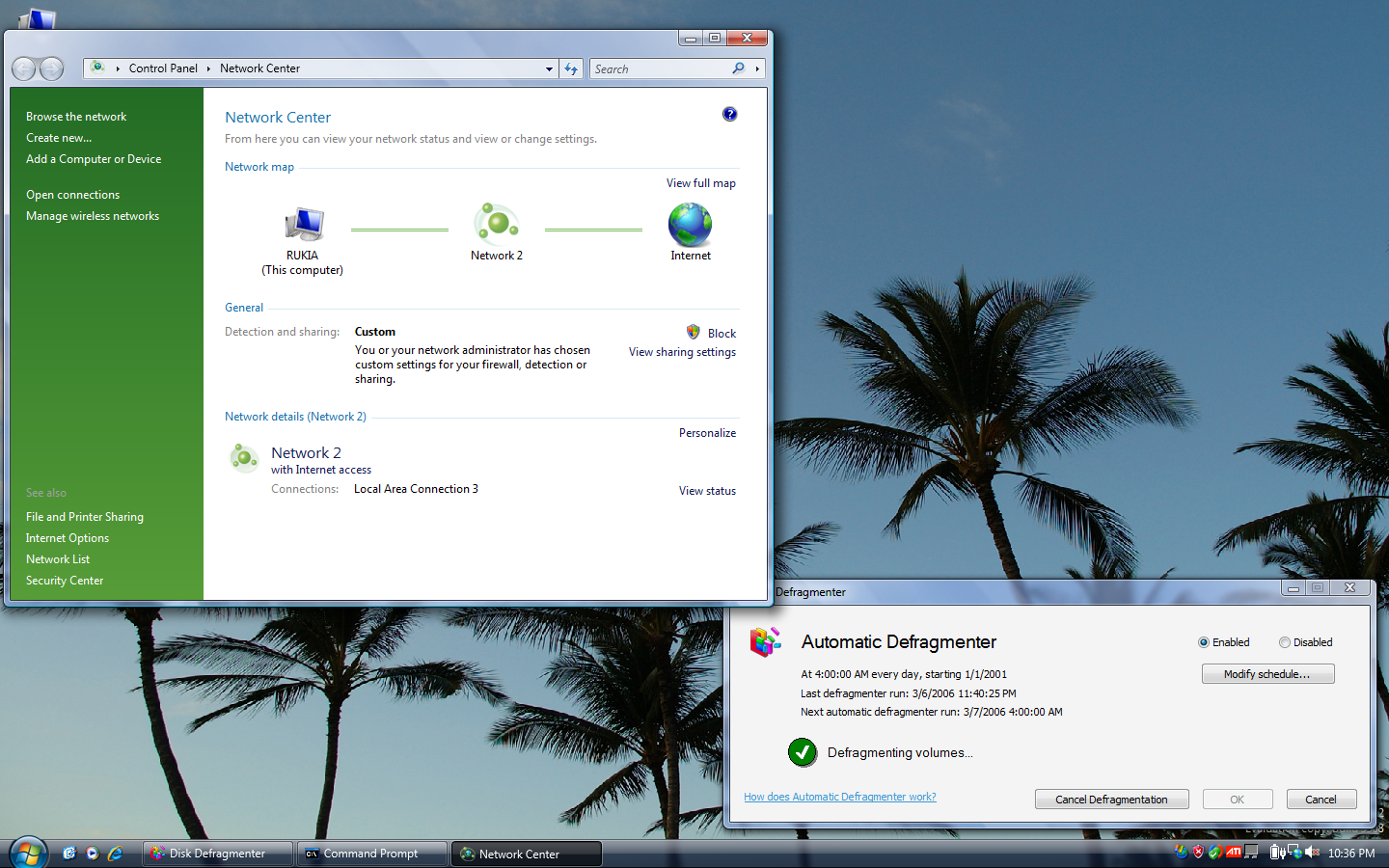
Task: Click the refresh icon beside the address bar
Action: pos(571,68)
